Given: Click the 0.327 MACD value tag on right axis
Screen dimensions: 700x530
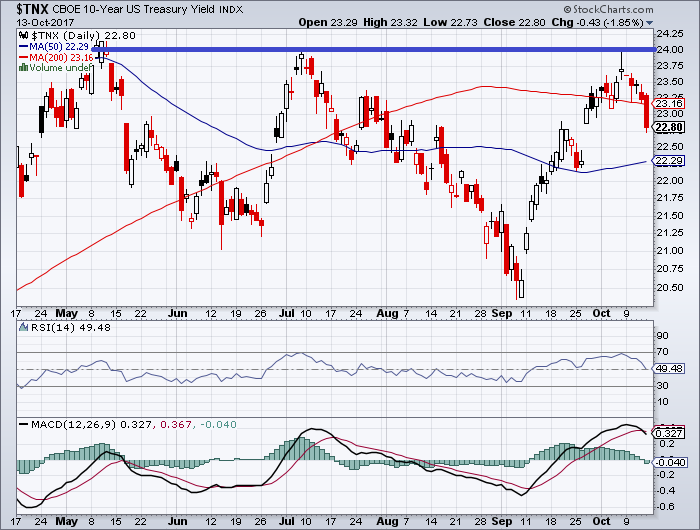Looking at the screenshot, I should point(670,432).
